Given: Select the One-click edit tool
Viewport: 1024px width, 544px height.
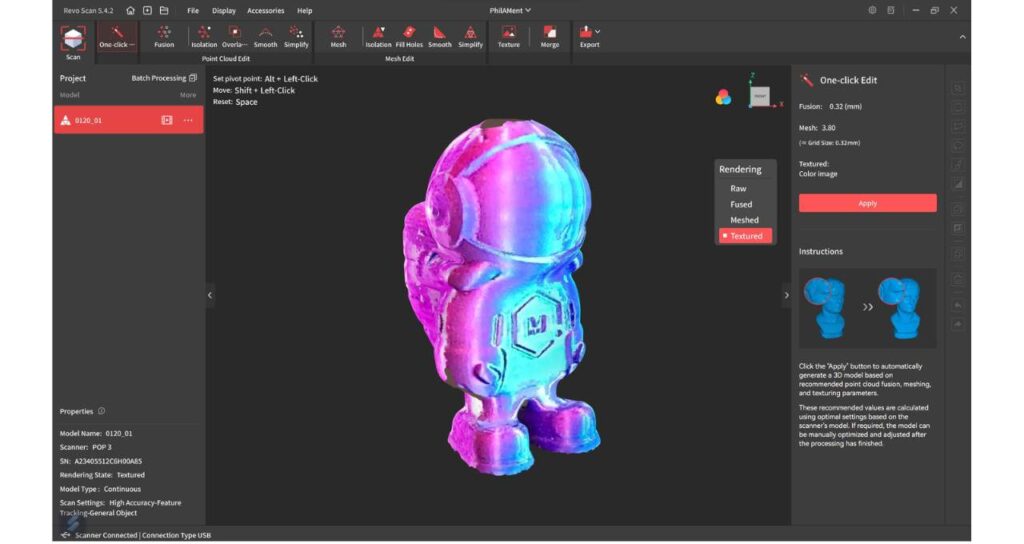Looking at the screenshot, I should (x=117, y=37).
